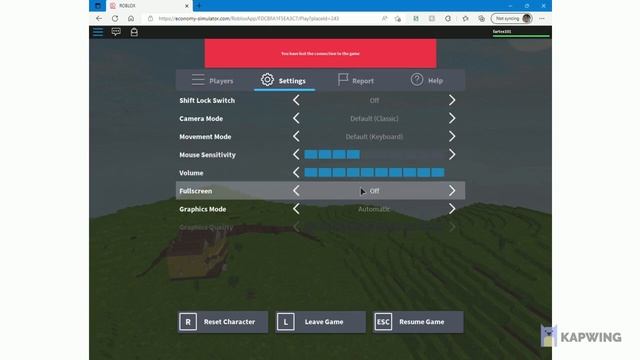The width and height of the screenshot is (640, 360).
Task: Click the browser back arrow
Action: [x=99, y=18]
